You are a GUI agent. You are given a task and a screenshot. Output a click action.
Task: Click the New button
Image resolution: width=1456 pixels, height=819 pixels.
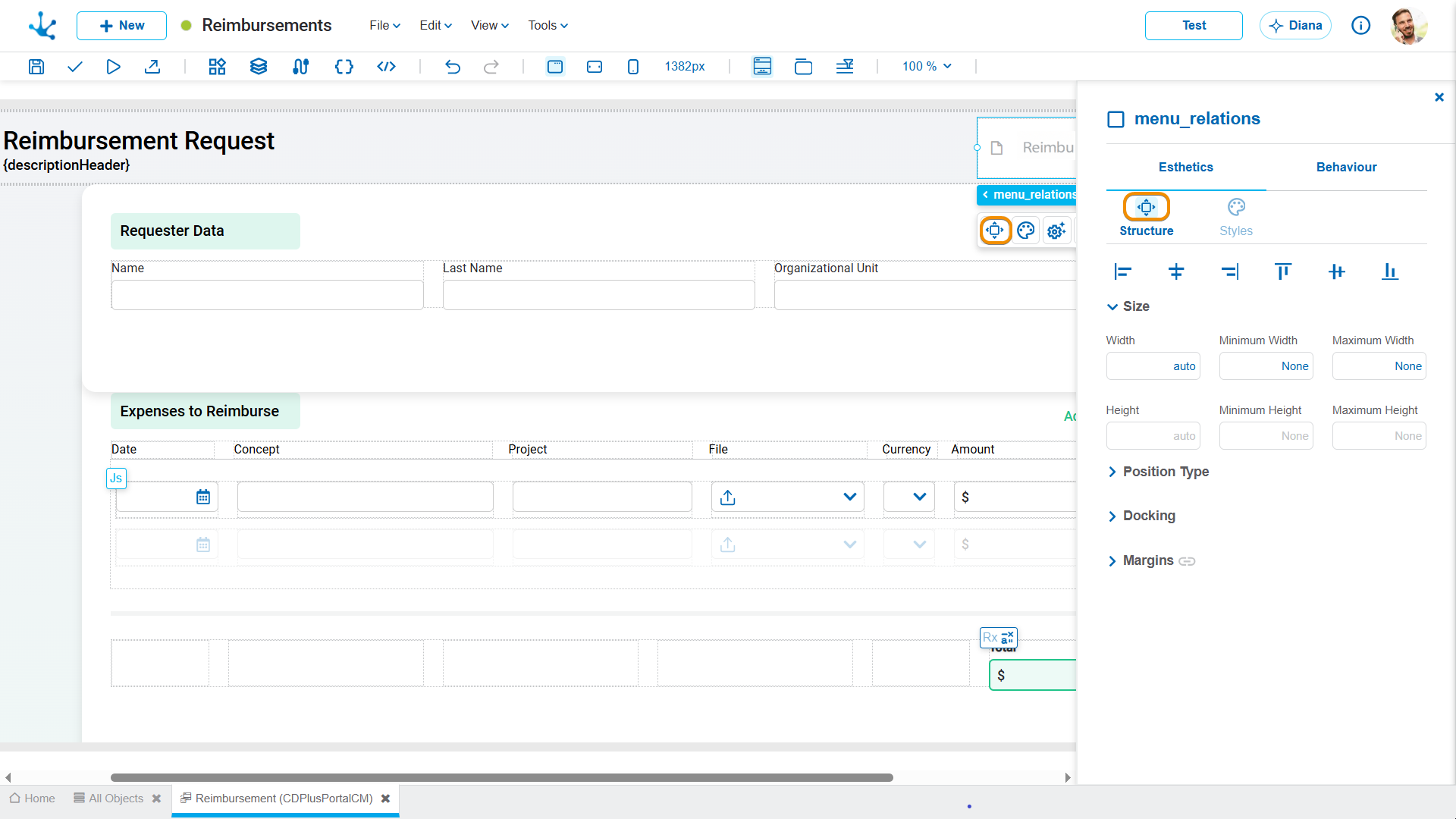click(121, 26)
